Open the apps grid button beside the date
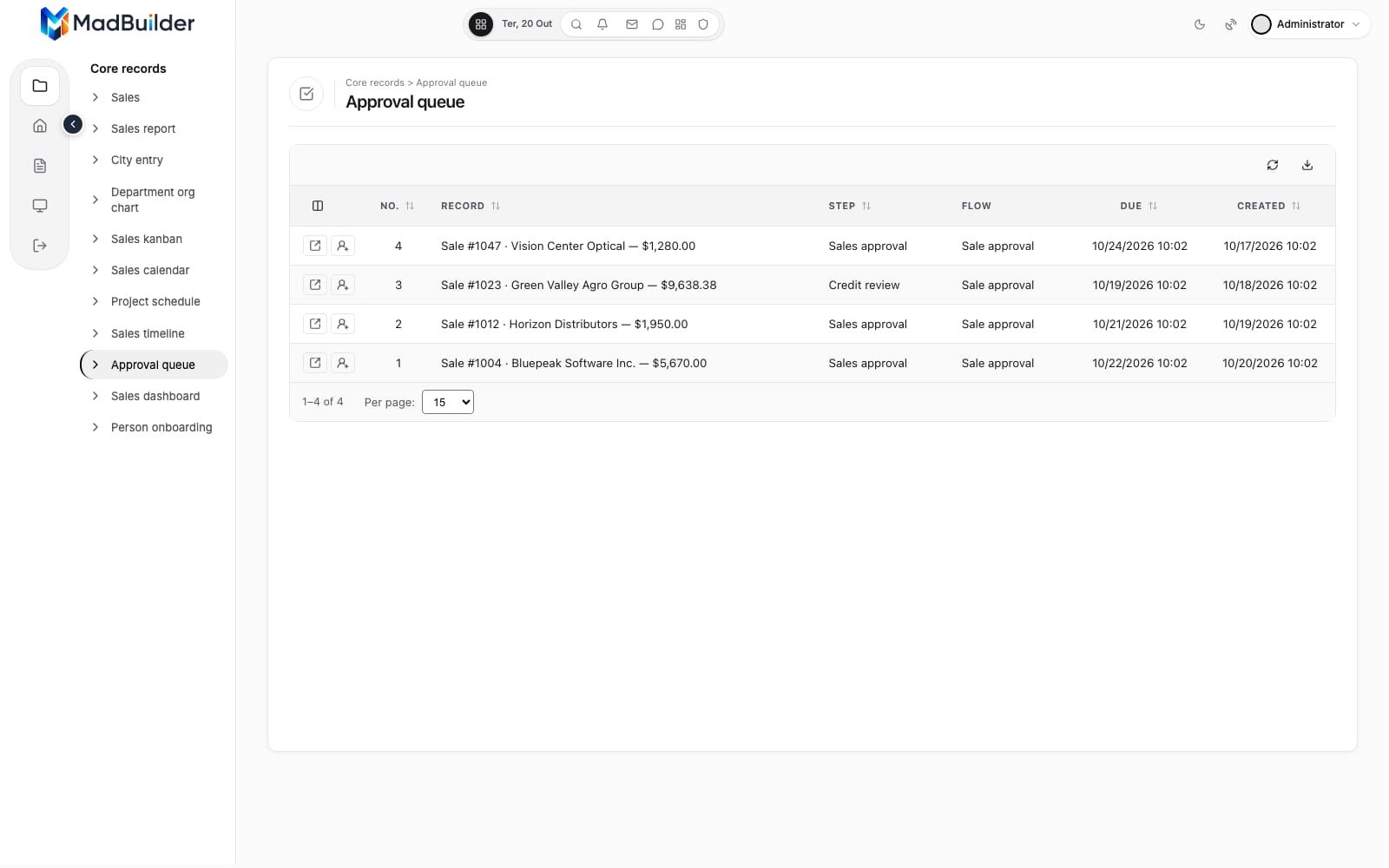Image resolution: width=1389 pixels, height=868 pixels. pyautogui.click(x=480, y=24)
